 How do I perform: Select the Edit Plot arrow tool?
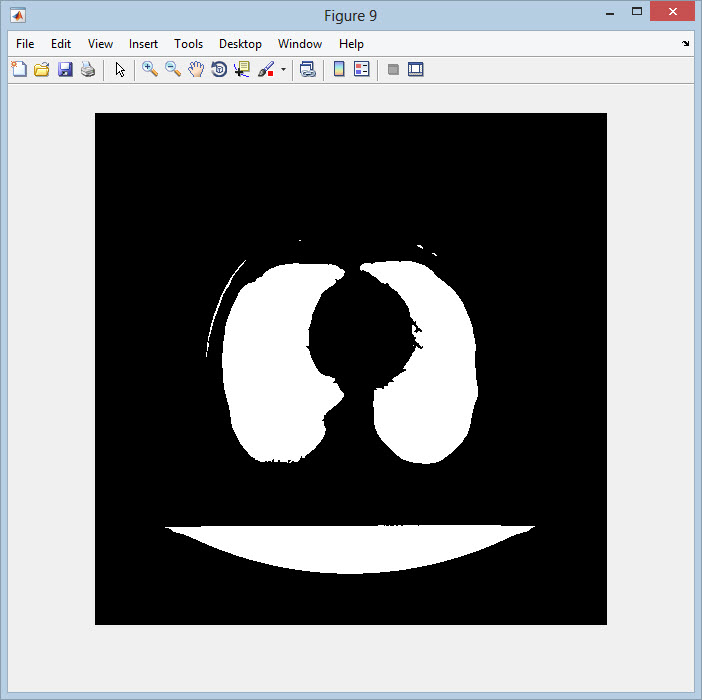point(120,69)
